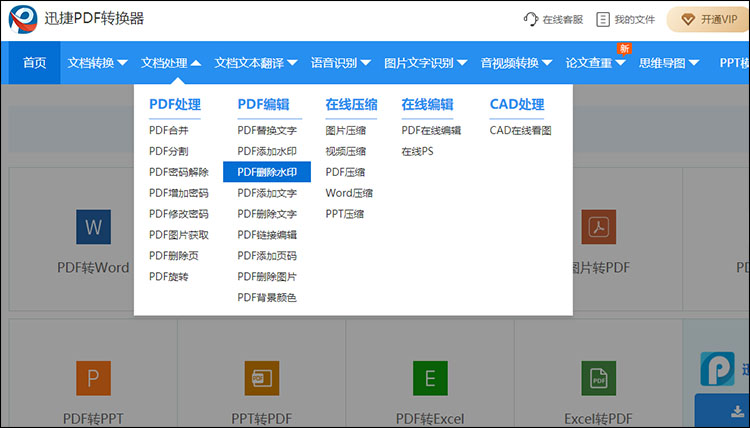The width and height of the screenshot is (750, 428).
Task: Select PDF删除水印 menu item
Action: pyautogui.click(x=267, y=172)
